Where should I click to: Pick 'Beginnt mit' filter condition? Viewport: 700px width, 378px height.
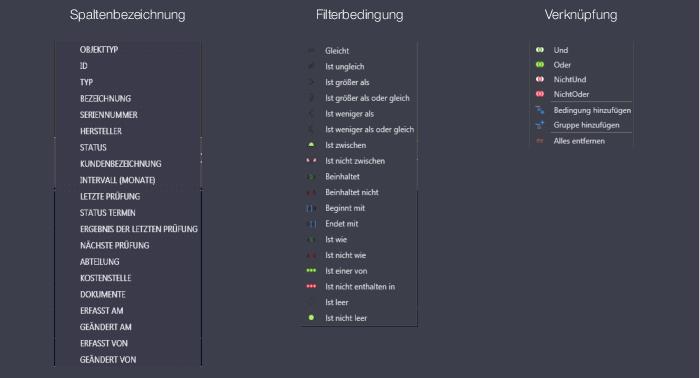[x=345, y=208]
